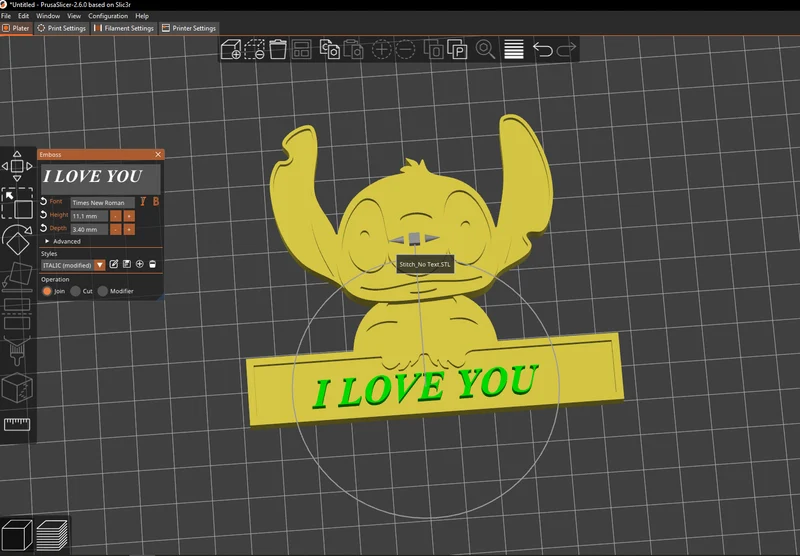Switch to sliced layers preview view
The image size is (800, 556).
[52, 535]
